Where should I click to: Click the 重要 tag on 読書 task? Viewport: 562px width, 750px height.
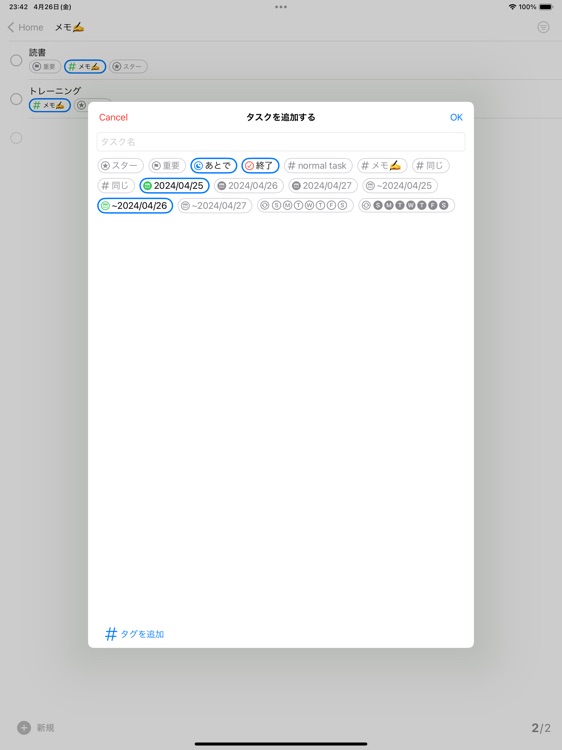(x=45, y=66)
